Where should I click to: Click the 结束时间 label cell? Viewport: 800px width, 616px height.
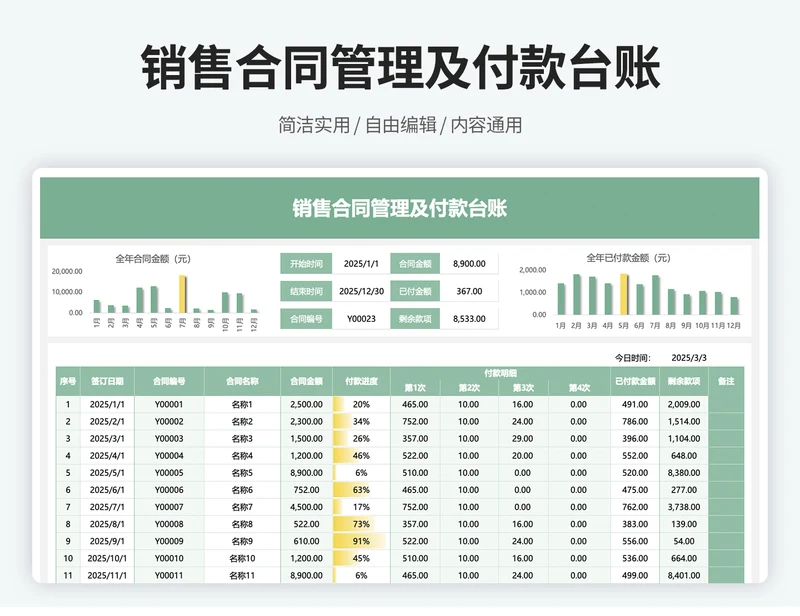coord(306,291)
